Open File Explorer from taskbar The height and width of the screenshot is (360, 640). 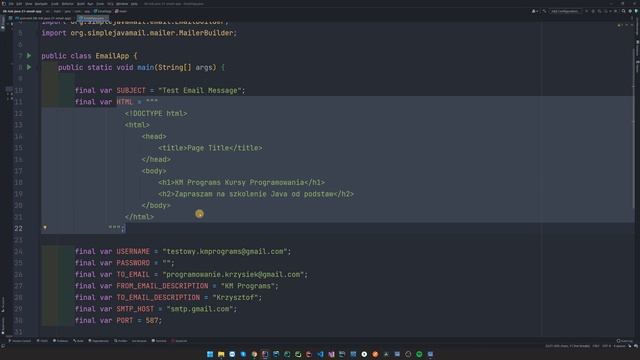pyautogui.click(x=221, y=354)
